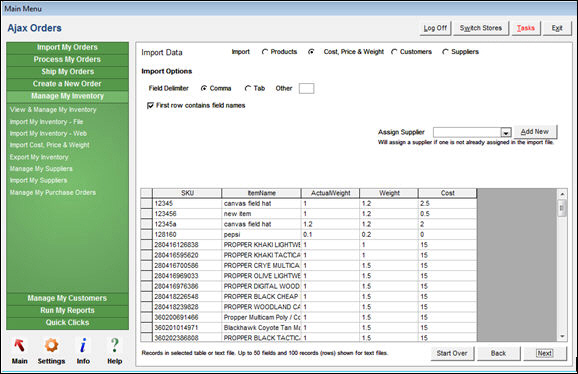Click the Other delimiter input box

tap(306, 88)
